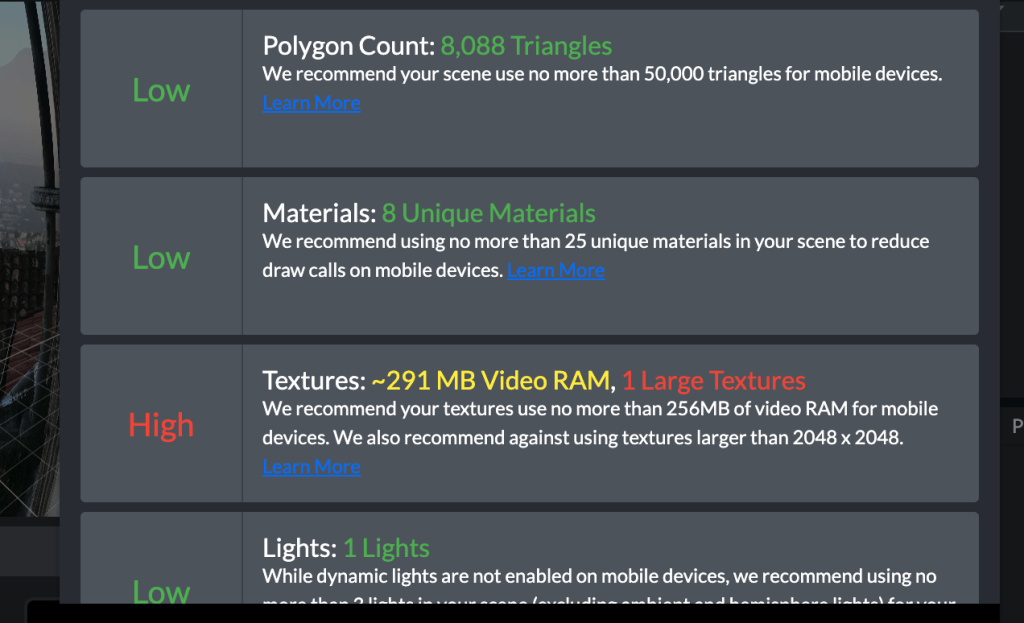Click the Polygon Count heading label

tap(348, 46)
